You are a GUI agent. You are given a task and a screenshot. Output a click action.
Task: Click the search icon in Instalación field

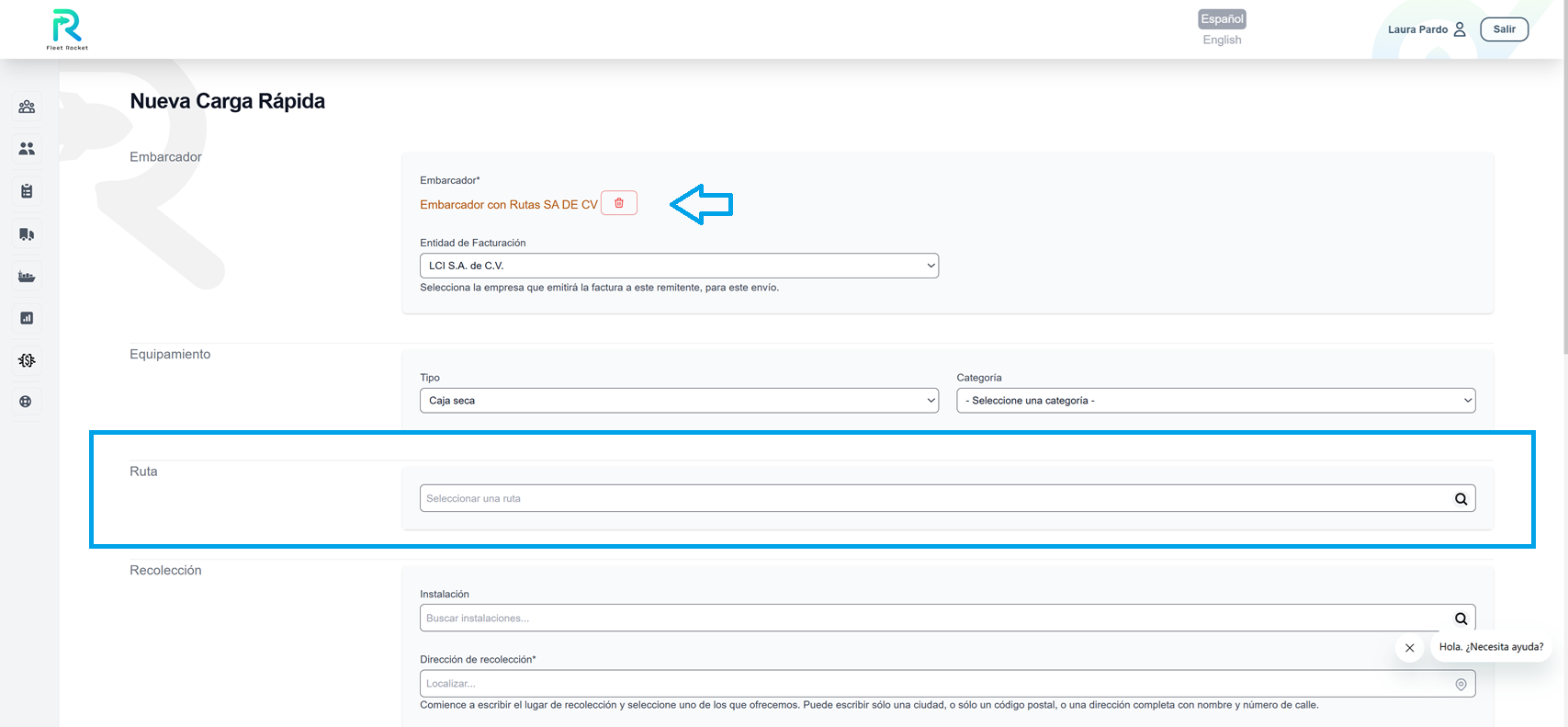tap(1461, 619)
